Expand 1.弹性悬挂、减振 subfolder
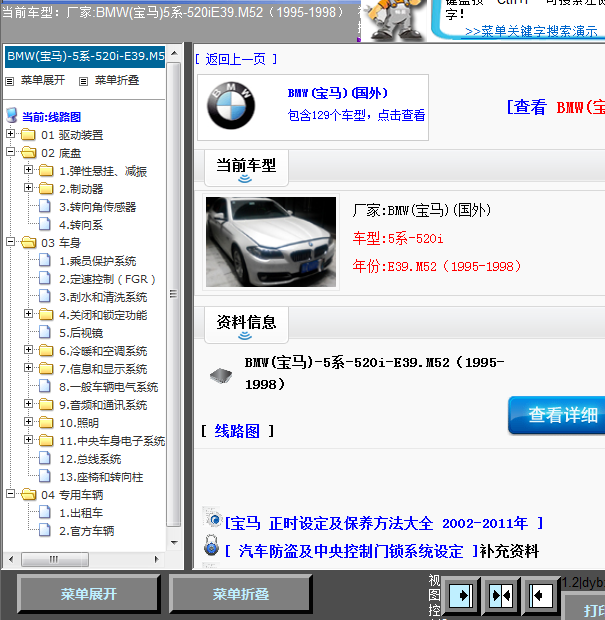605x620 pixels. 28,170
